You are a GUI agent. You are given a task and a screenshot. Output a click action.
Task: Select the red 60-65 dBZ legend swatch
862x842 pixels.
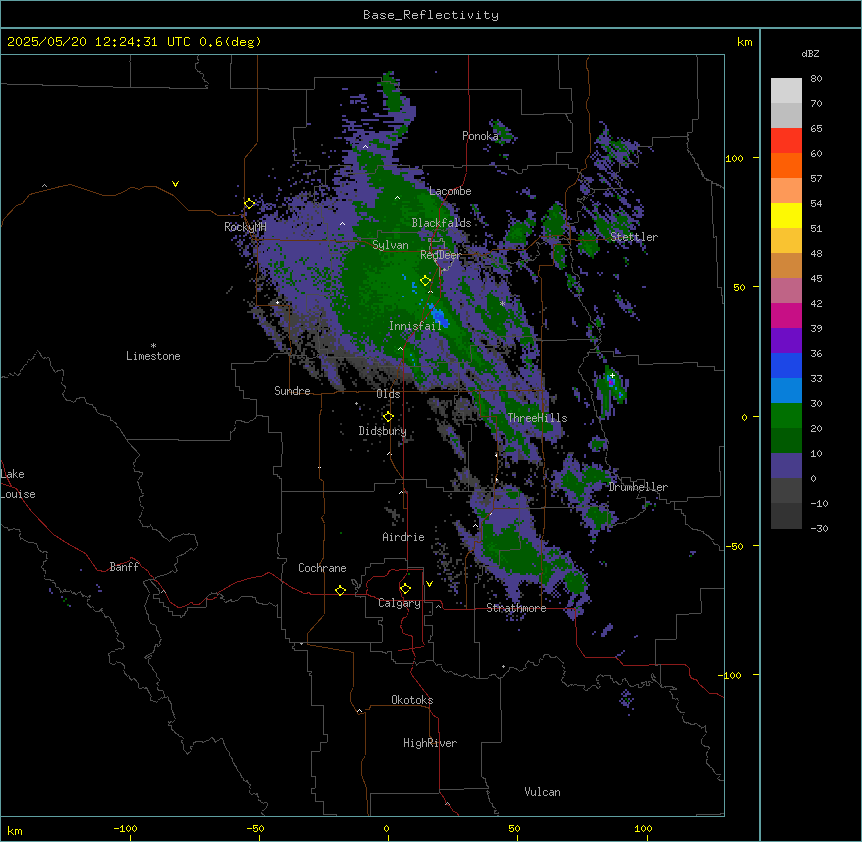pyautogui.click(x=786, y=141)
